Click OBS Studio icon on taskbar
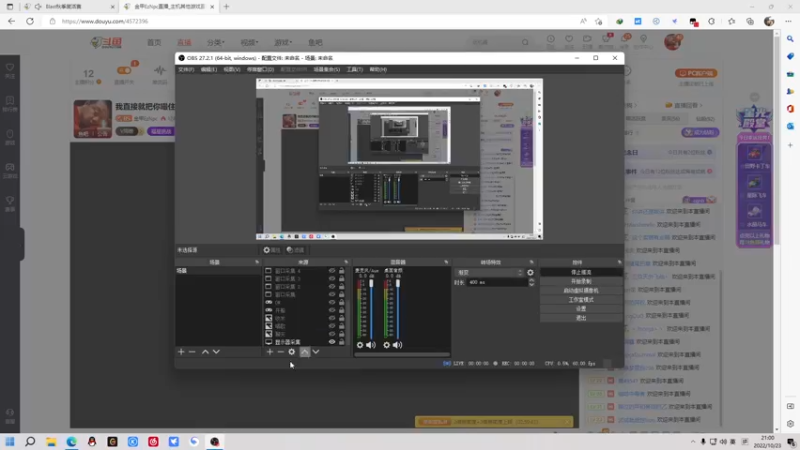The image size is (800, 450). point(215,442)
